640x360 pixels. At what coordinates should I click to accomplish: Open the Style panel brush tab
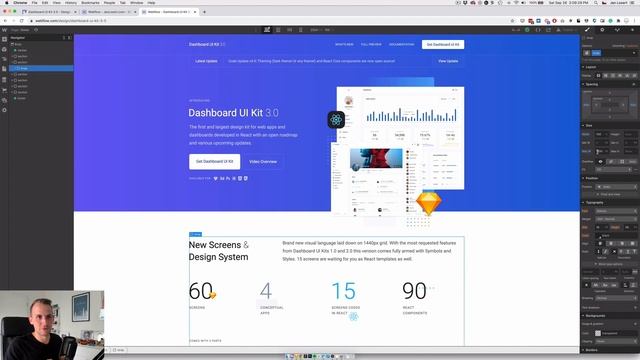pos(587,30)
